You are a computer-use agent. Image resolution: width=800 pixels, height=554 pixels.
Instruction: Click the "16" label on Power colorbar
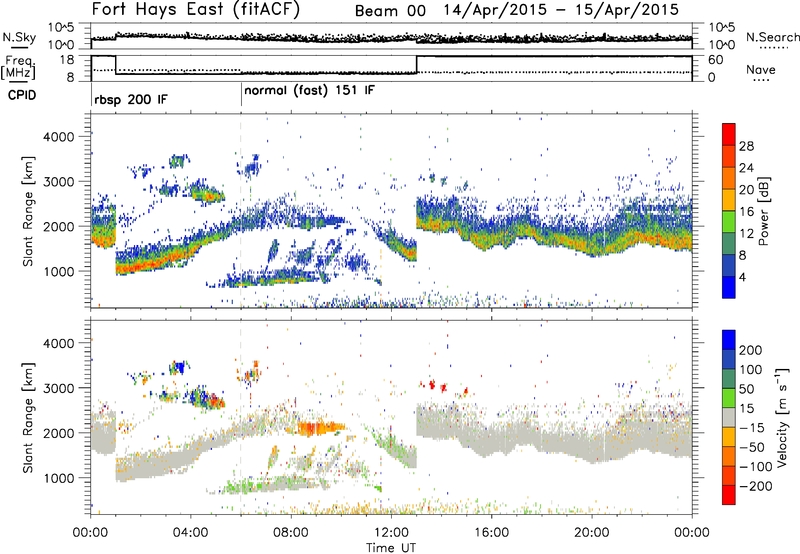click(746, 212)
